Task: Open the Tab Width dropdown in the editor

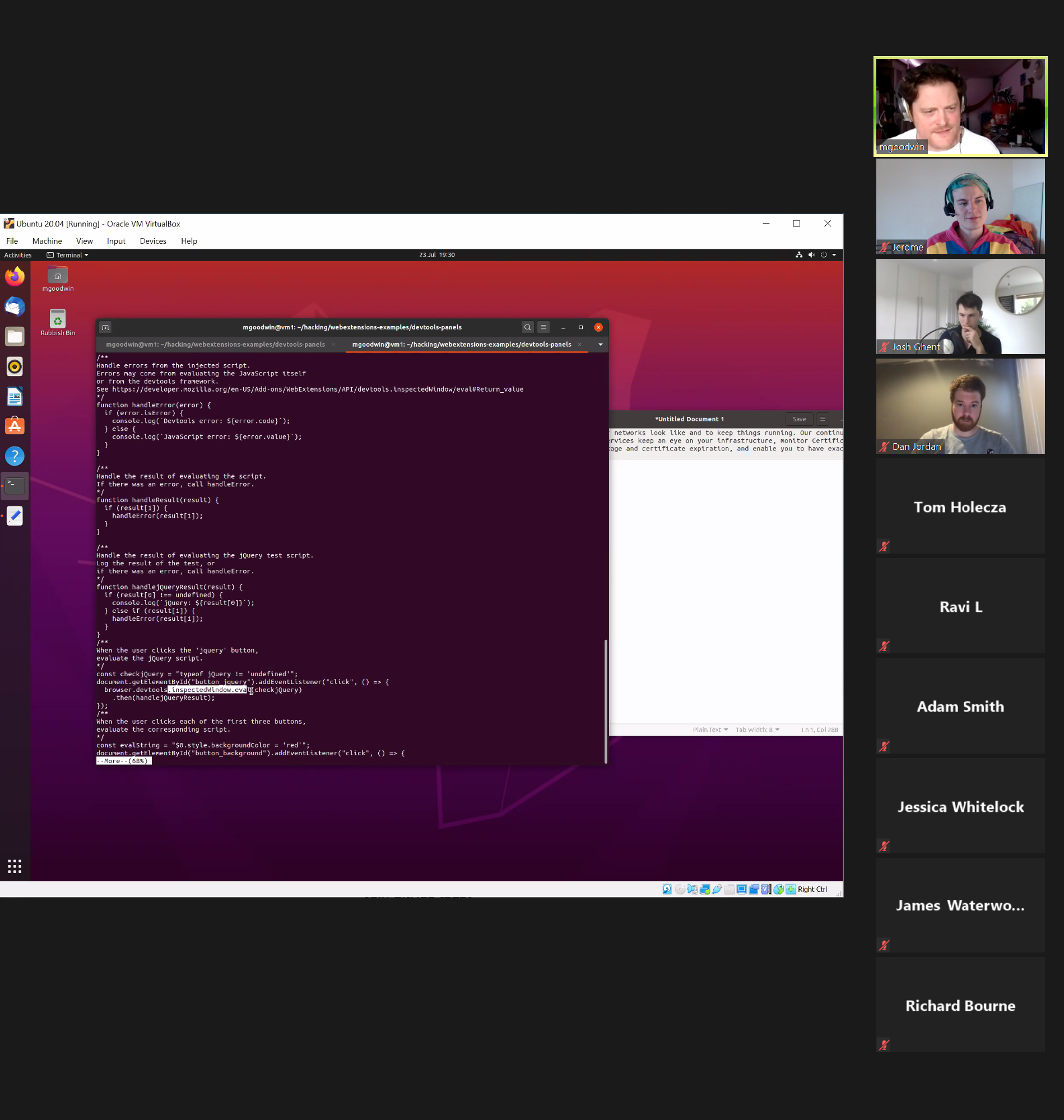Action: pyautogui.click(x=757, y=730)
